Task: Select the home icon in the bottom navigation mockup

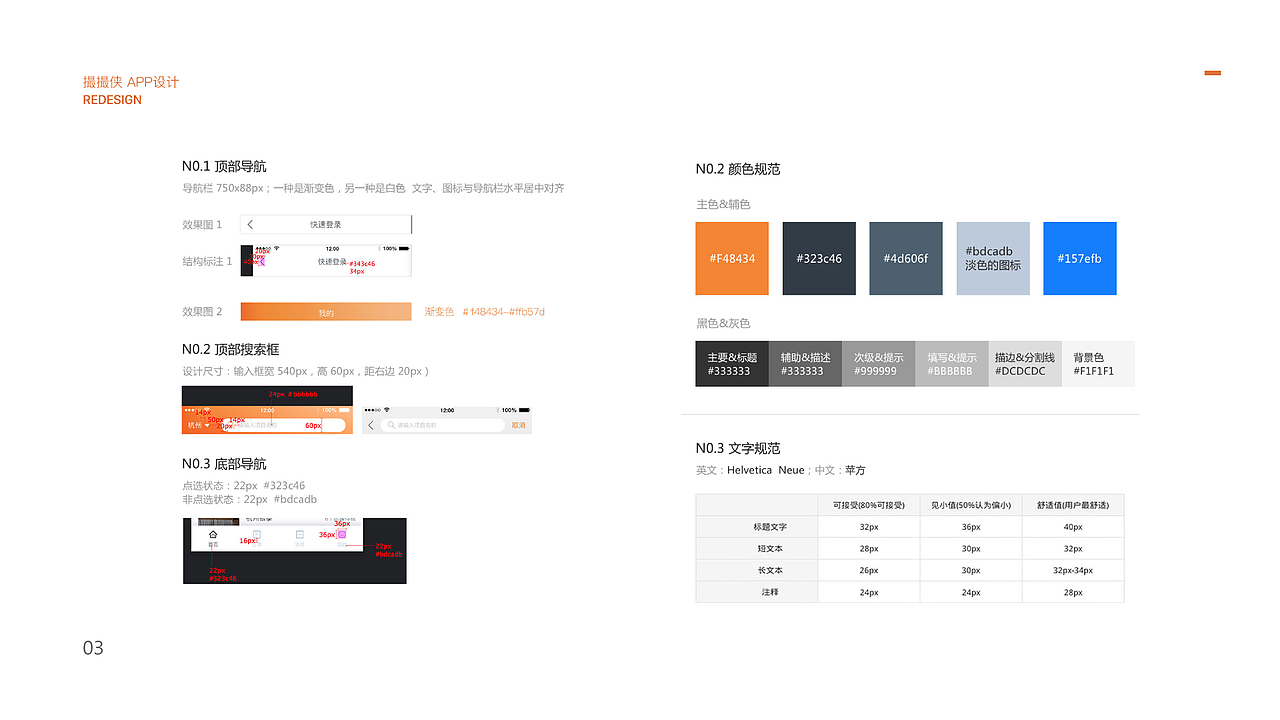Action: tap(212, 534)
